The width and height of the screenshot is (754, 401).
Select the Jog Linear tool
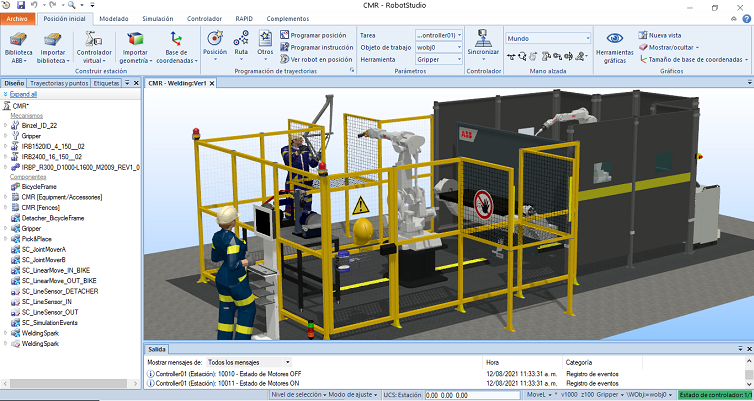pos(557,56)
